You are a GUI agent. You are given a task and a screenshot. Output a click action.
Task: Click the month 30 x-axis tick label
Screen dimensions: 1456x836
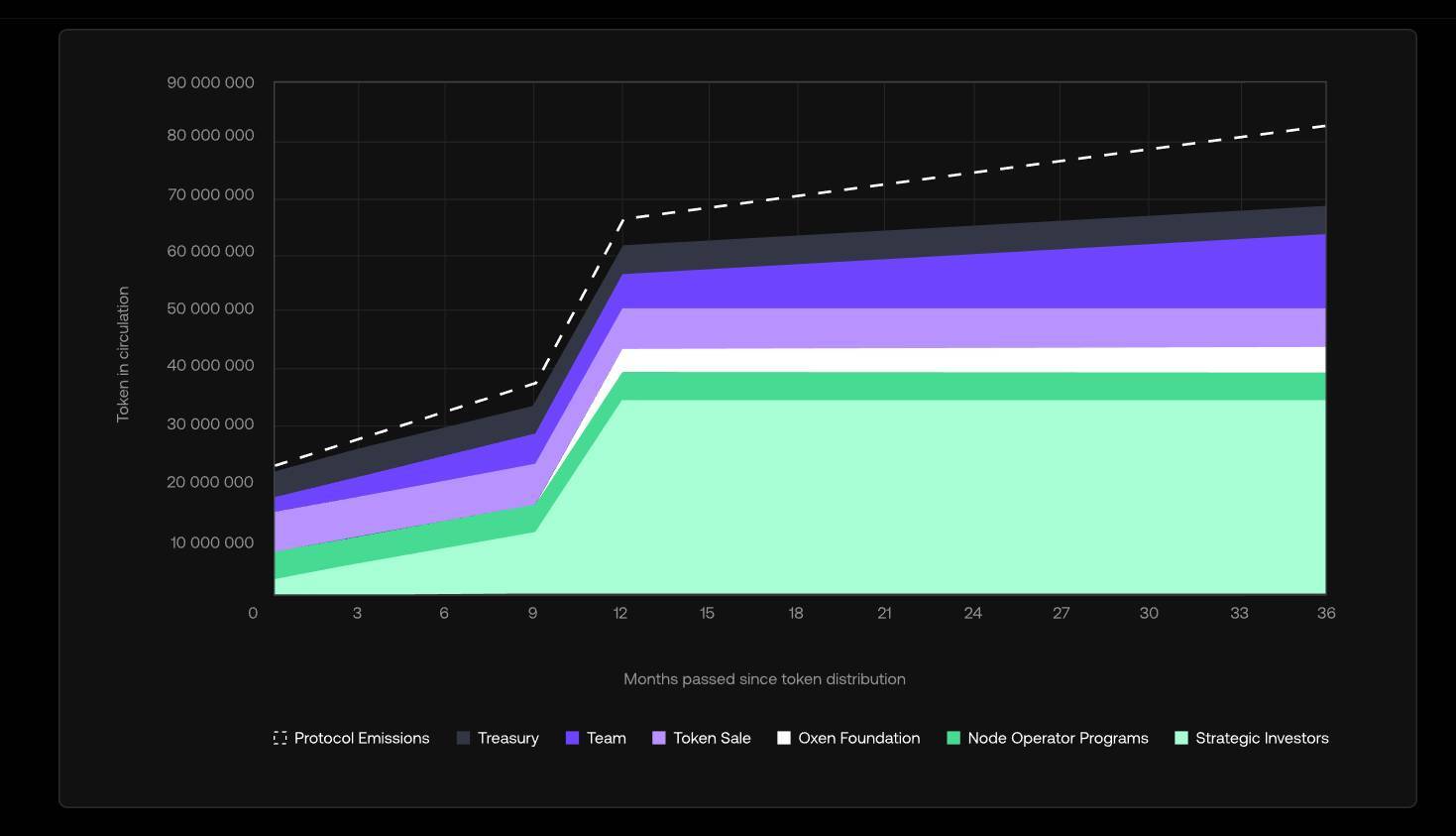tap(1149, 613)
